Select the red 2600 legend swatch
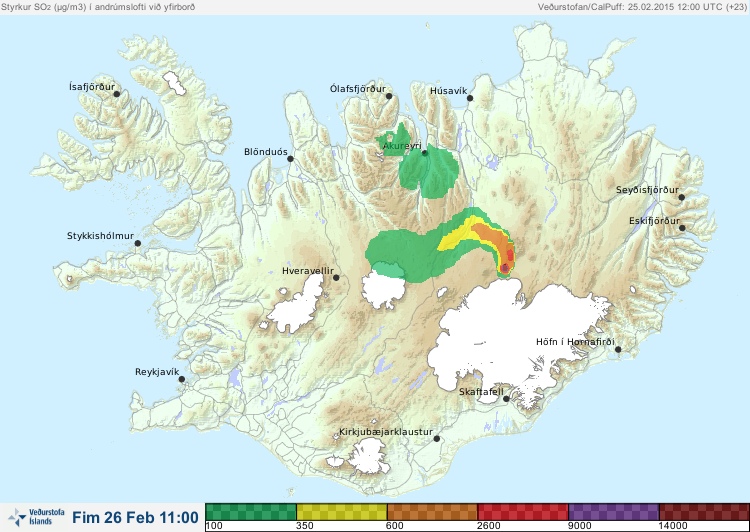The height and width of the screenshot is (532, 750). 523,511
